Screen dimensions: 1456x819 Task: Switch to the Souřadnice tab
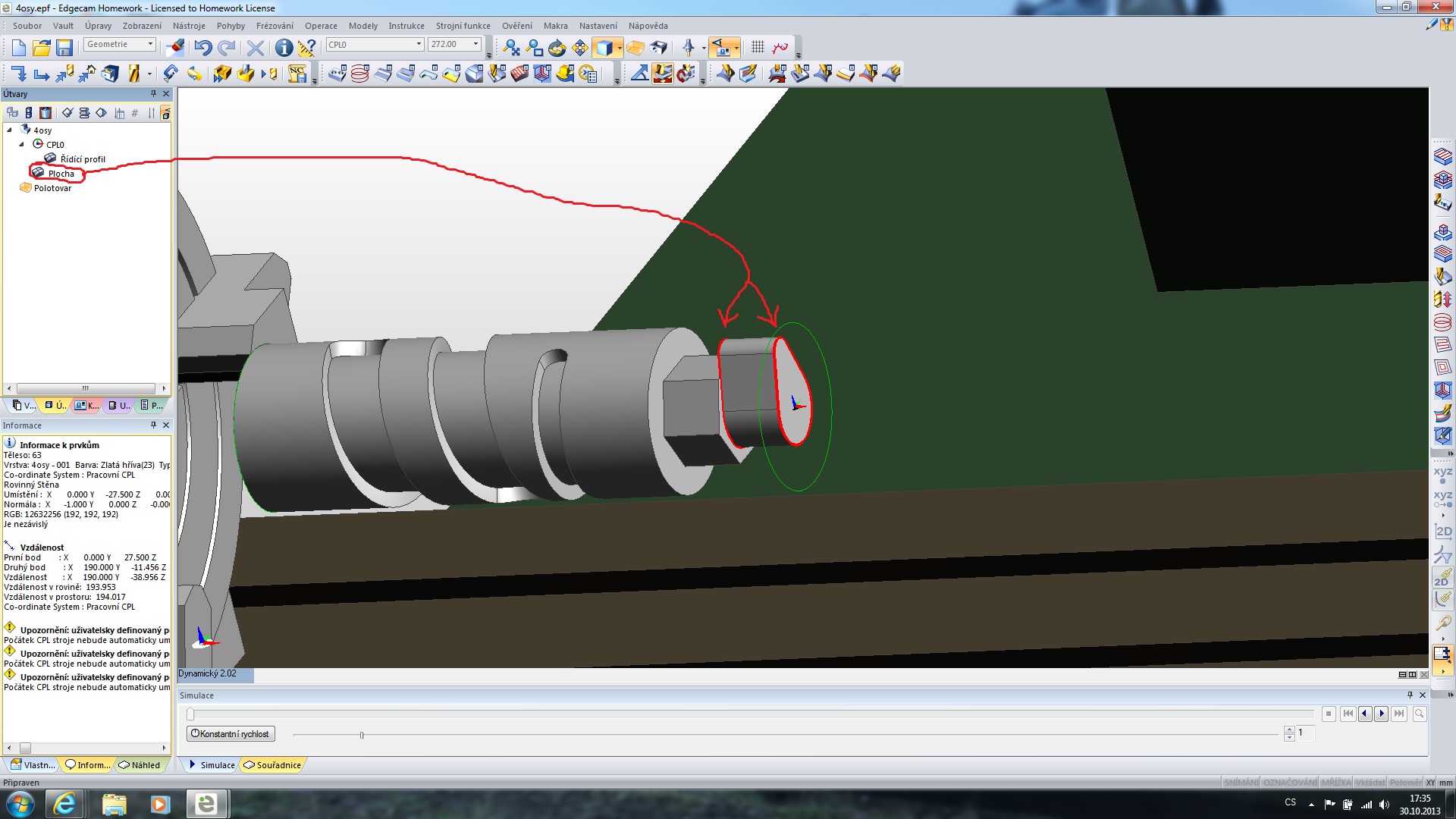tap(273, 765)
